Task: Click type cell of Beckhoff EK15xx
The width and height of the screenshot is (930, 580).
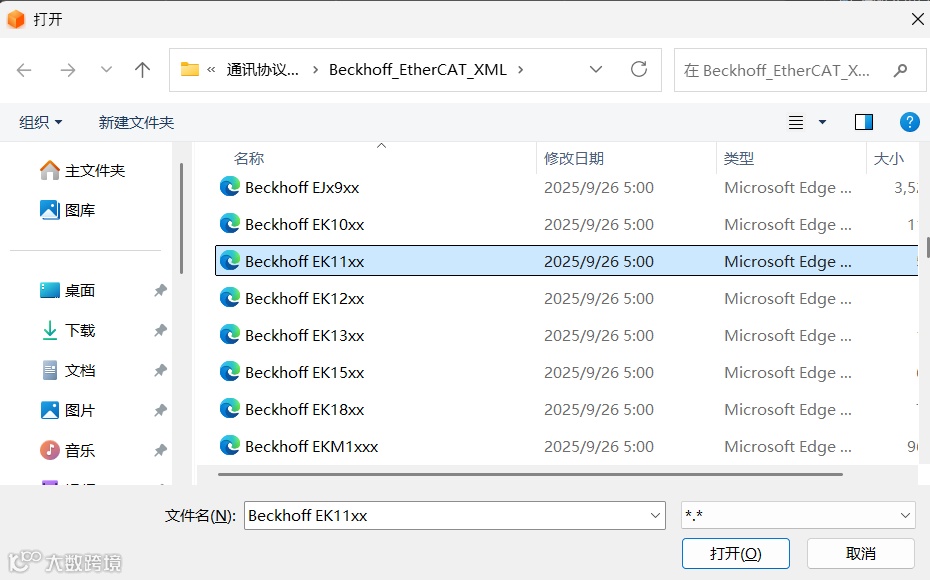Action: (x=788, y=372)
